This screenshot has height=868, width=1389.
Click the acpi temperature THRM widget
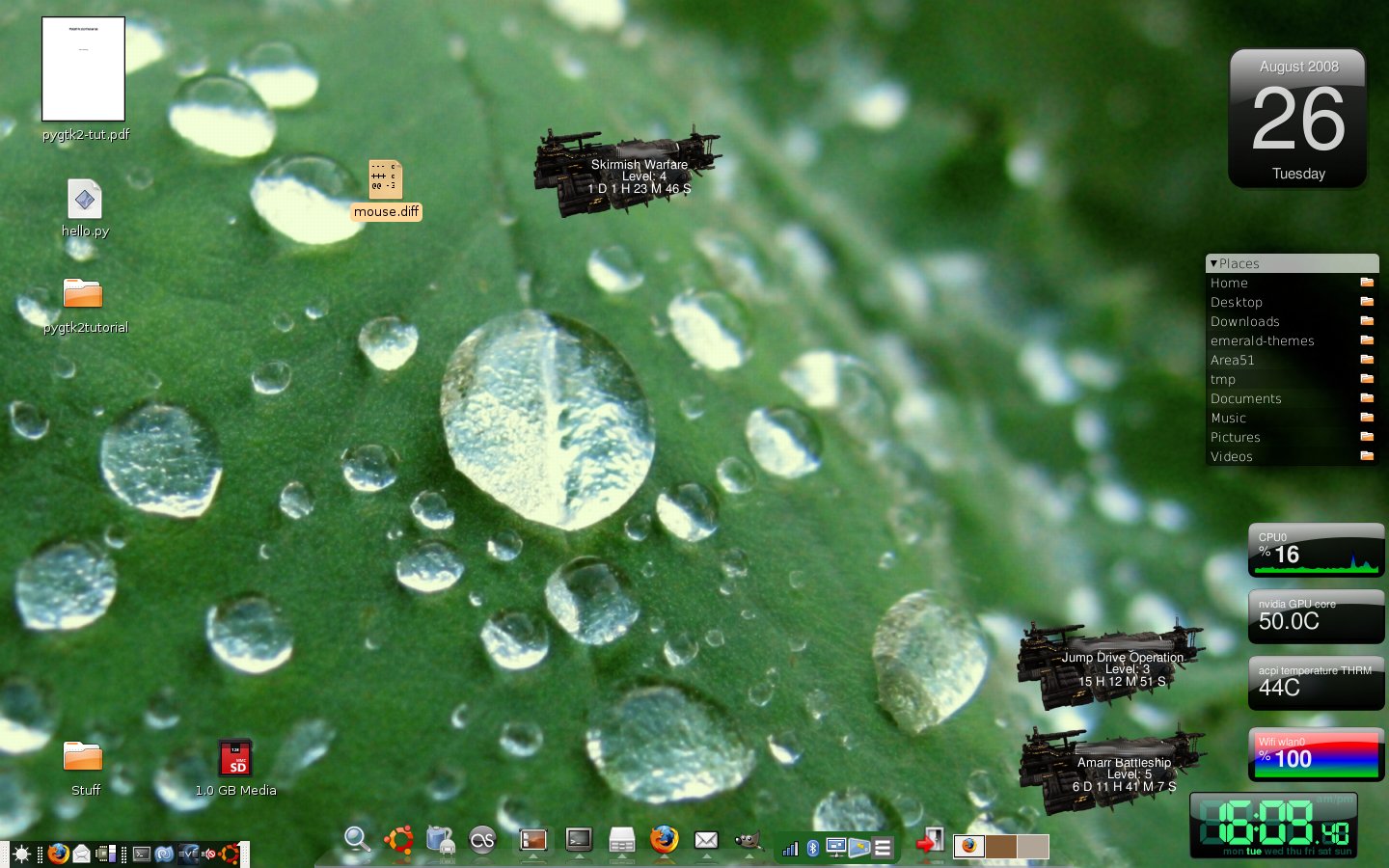click(1316, 683)
